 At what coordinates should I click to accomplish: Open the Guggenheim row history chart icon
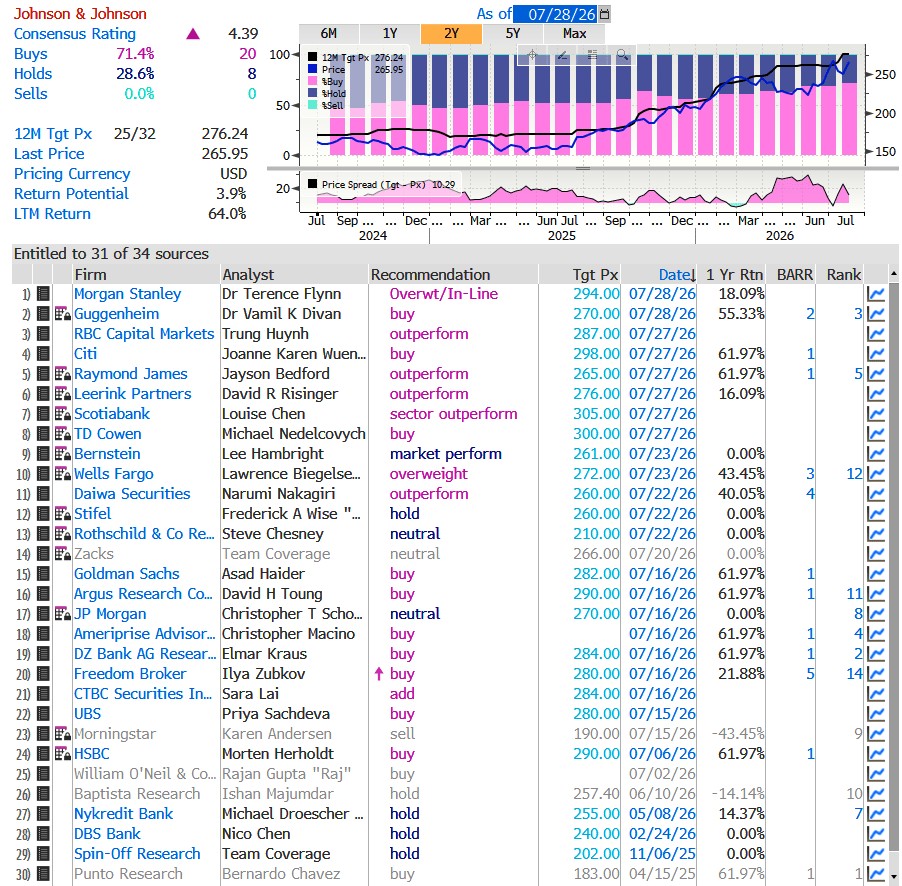tap(876, 314)
